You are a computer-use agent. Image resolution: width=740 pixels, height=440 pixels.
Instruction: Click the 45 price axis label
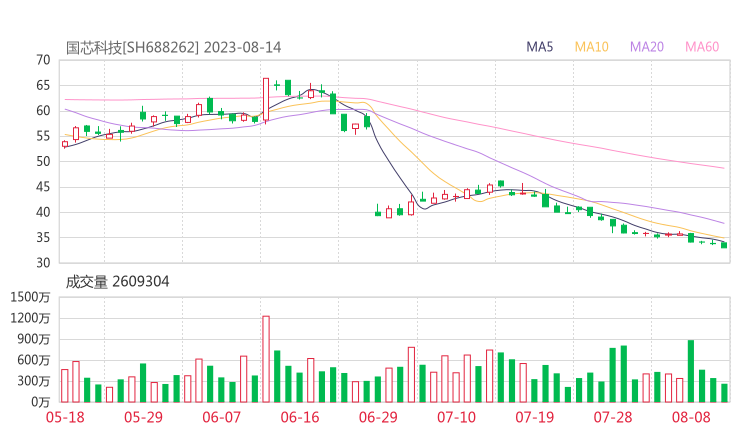tap(43, 187)
